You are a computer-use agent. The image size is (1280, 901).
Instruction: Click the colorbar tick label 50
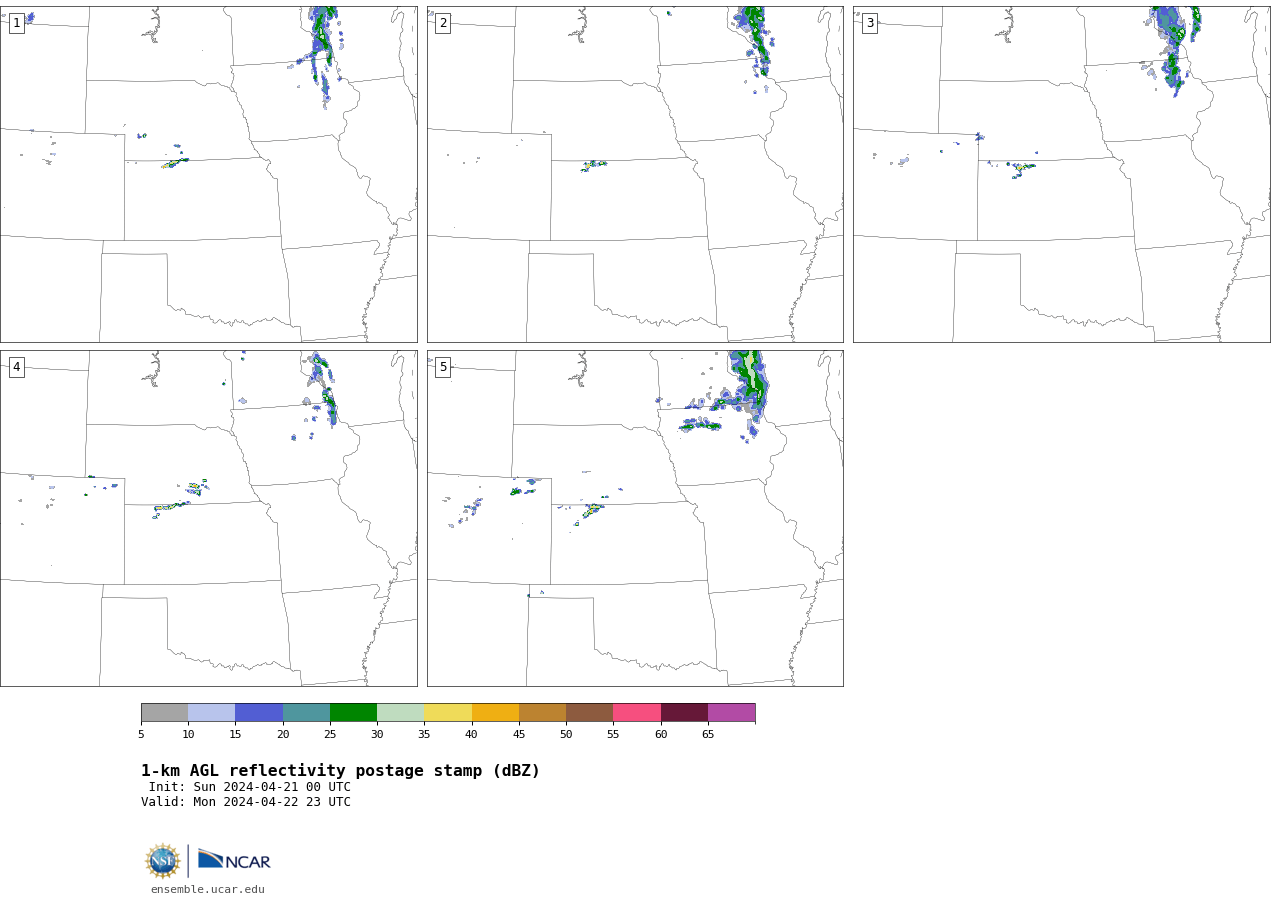click(x=566, y=735)
